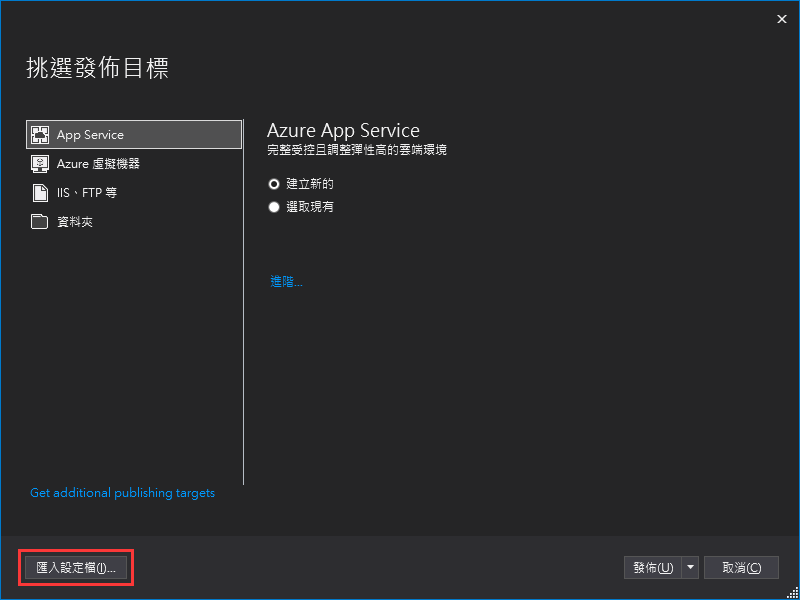Click the IIS、FTP 等 document icon
The width and height of the screenshot is (800, 600).
(40, 193)
